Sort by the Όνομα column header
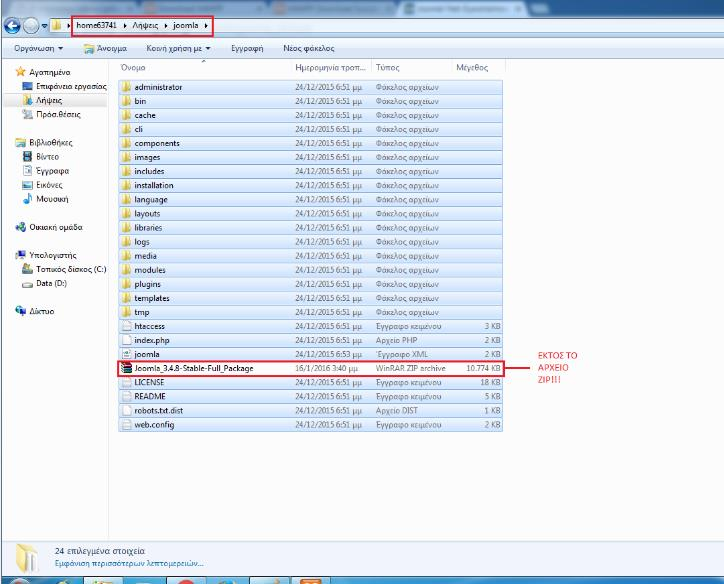 [x=133, y=67]
